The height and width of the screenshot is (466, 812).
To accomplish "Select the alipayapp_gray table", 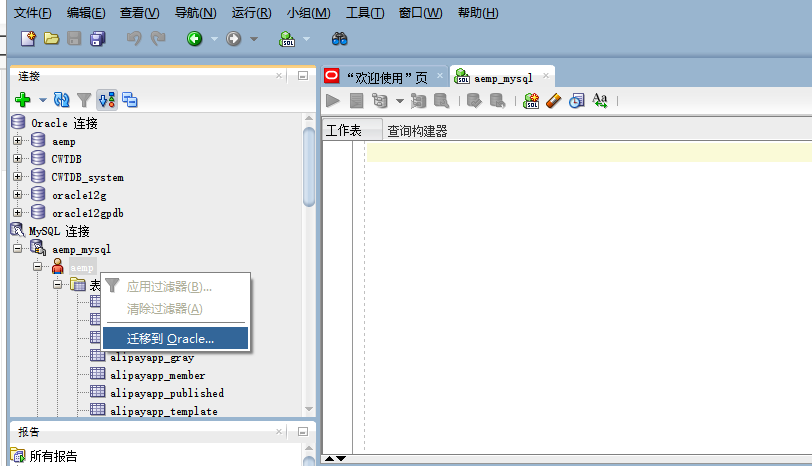I will click(152, 357).
